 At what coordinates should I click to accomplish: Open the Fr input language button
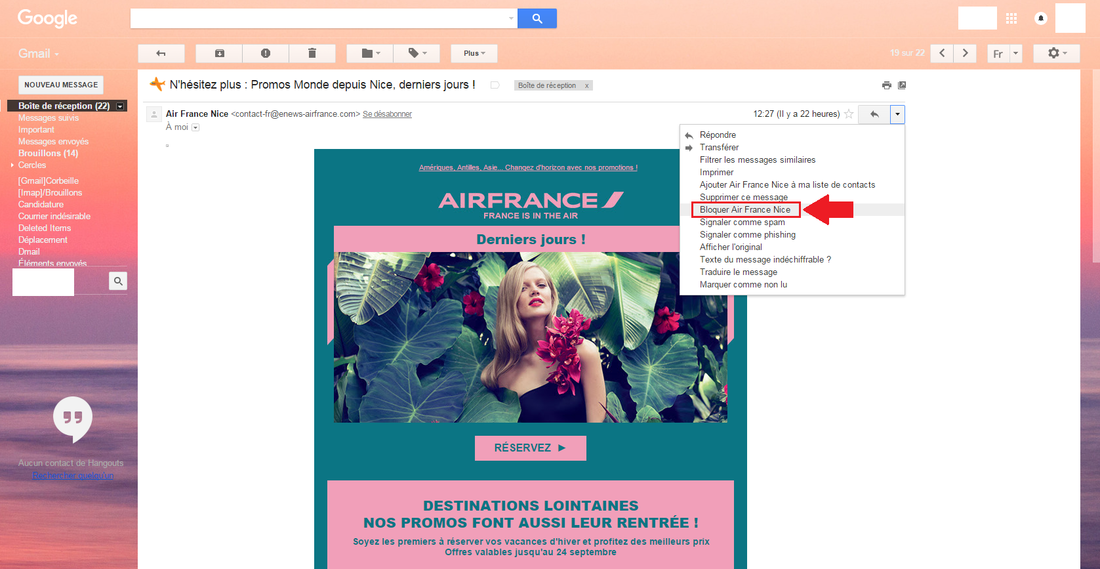[998, 53]
